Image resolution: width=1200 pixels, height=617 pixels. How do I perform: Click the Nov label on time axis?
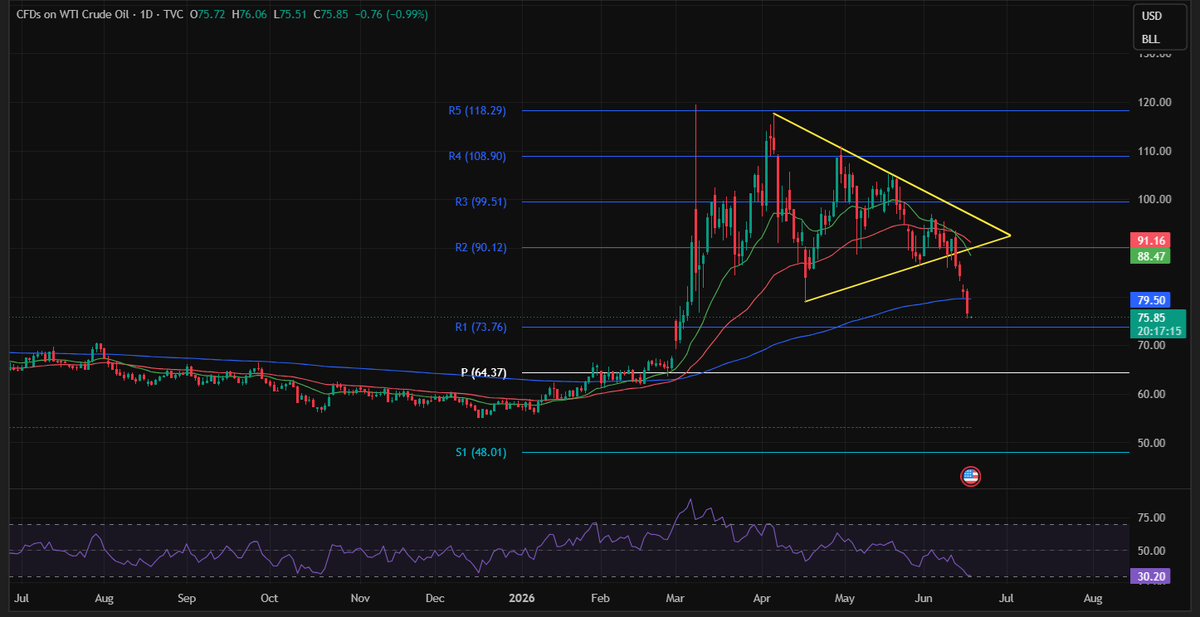point(361,599)
